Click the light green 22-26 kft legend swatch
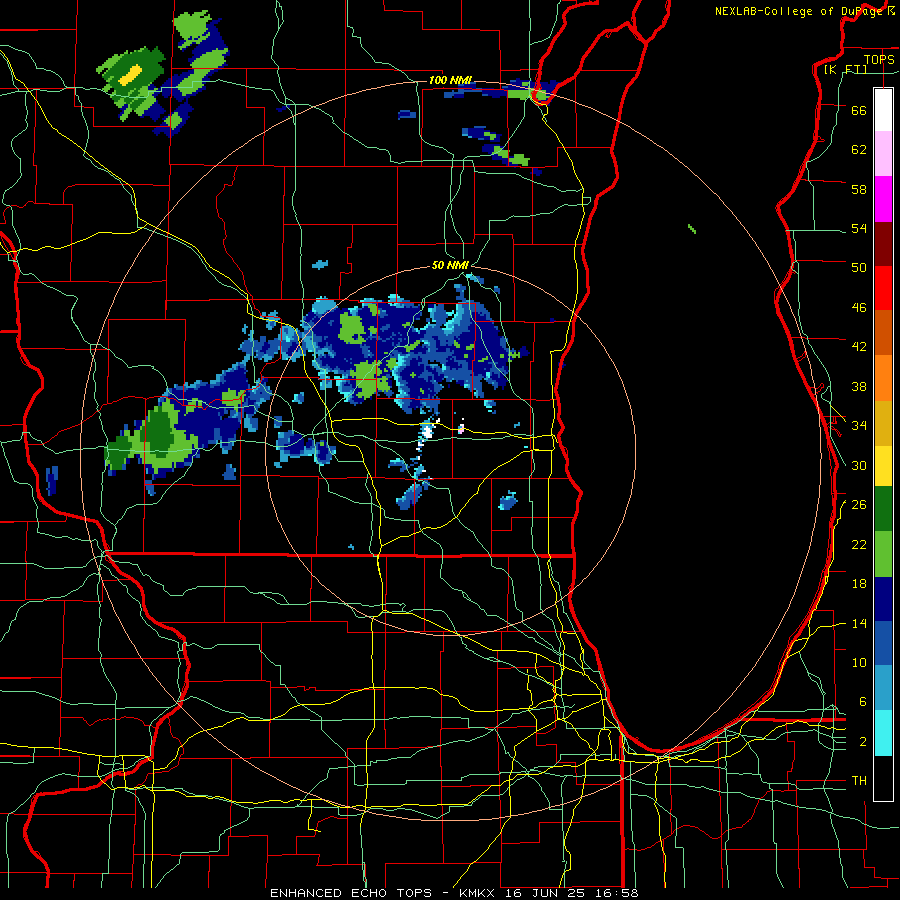The height and width of the screenshot is (900, 900). [x=883, y=554]
